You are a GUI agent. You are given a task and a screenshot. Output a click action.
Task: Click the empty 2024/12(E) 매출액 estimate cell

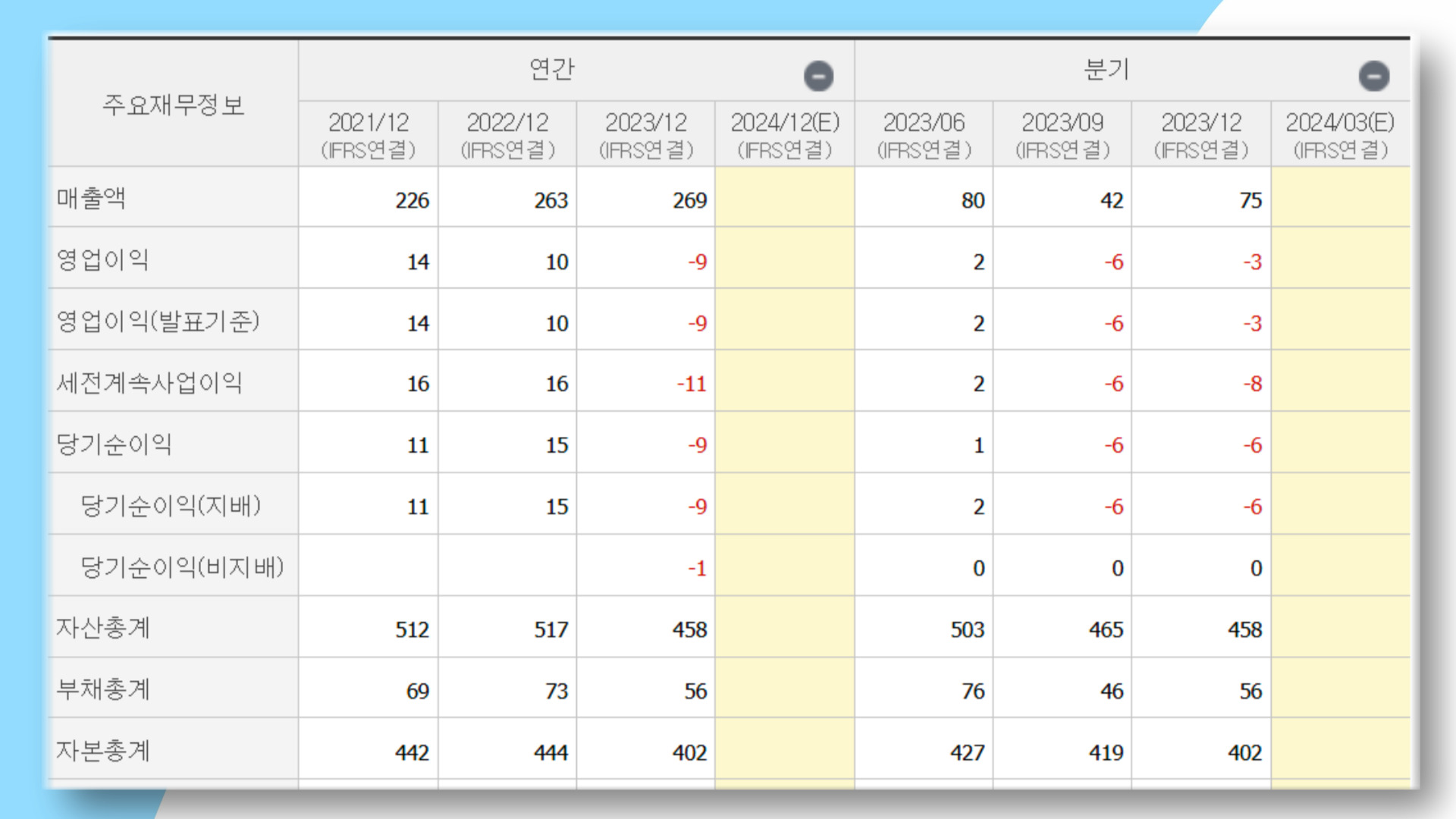pyautogui.click(x=785, y=199)
